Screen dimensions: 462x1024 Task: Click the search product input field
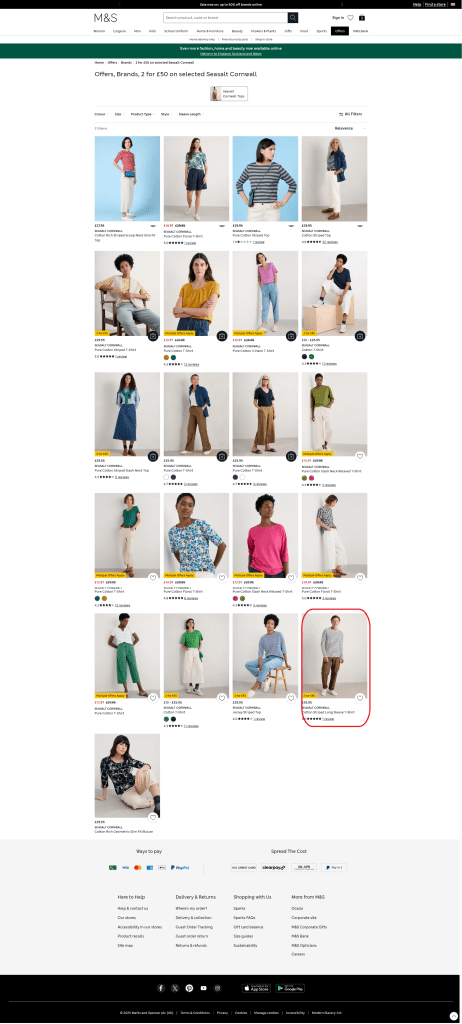(225, 18)
